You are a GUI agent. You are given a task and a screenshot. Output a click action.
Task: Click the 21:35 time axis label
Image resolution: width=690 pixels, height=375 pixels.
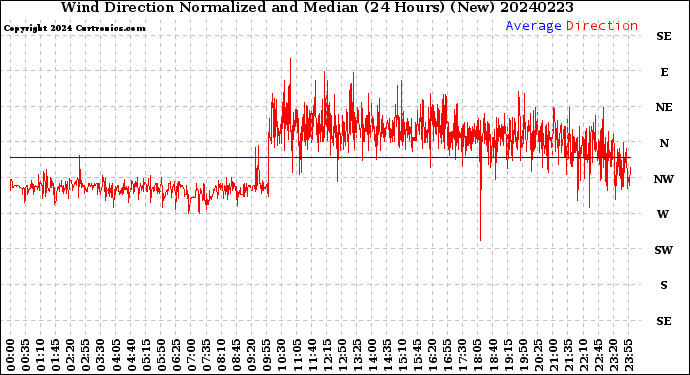pyautogui.click(x=568, y=355)
